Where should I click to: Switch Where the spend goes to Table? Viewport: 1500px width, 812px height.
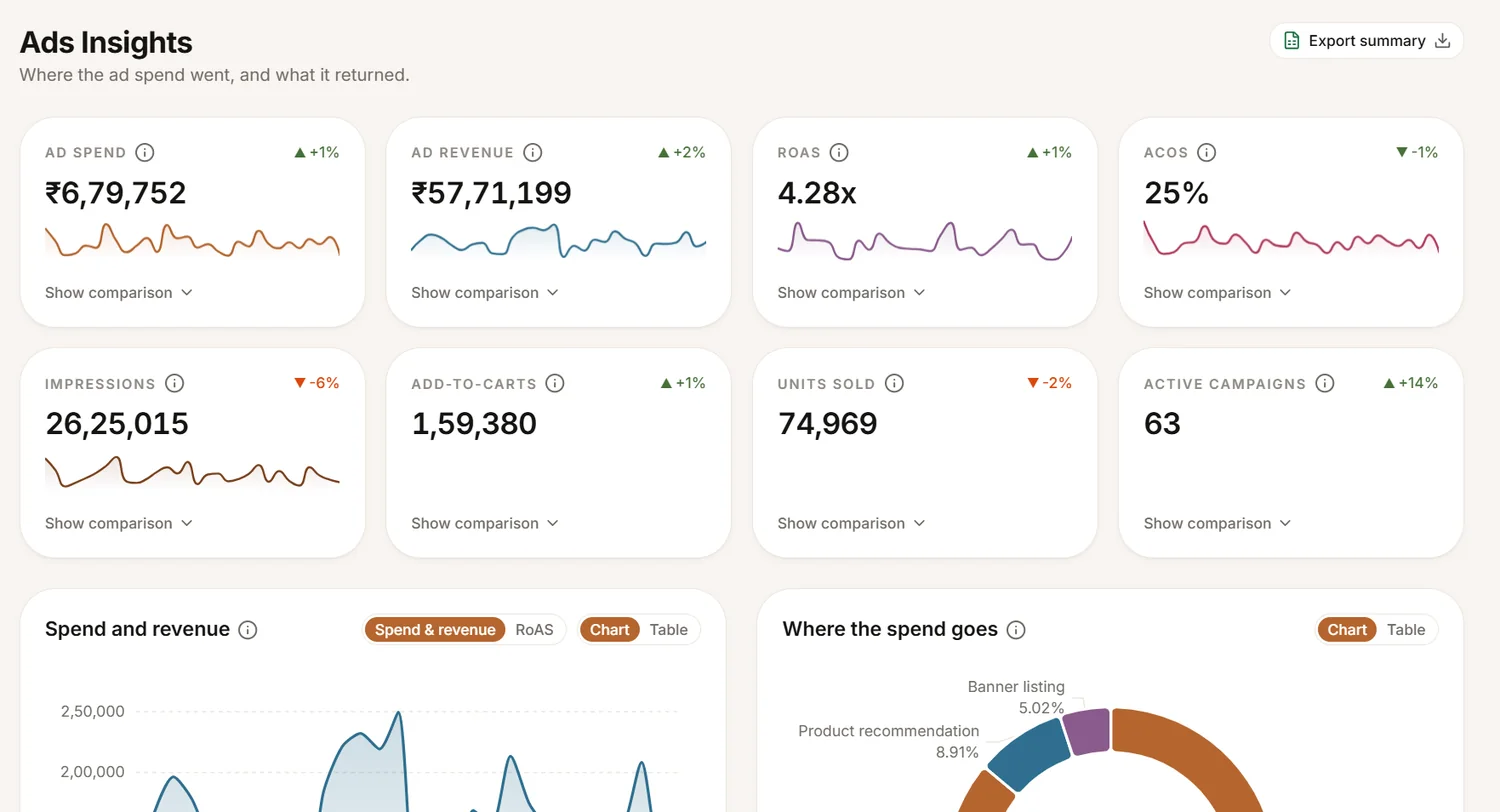(1406, 630)
